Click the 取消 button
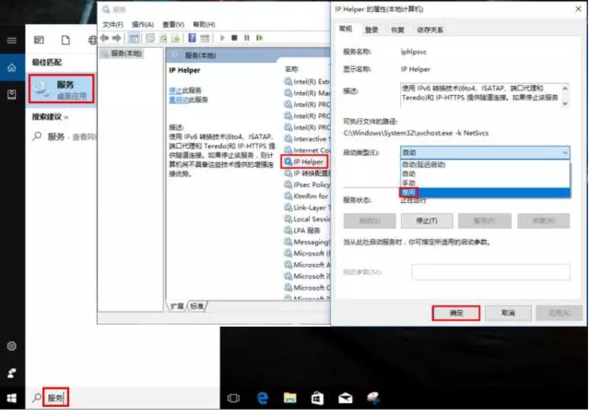Viewport: 600px width, 417px height. [x=508, y=313]
